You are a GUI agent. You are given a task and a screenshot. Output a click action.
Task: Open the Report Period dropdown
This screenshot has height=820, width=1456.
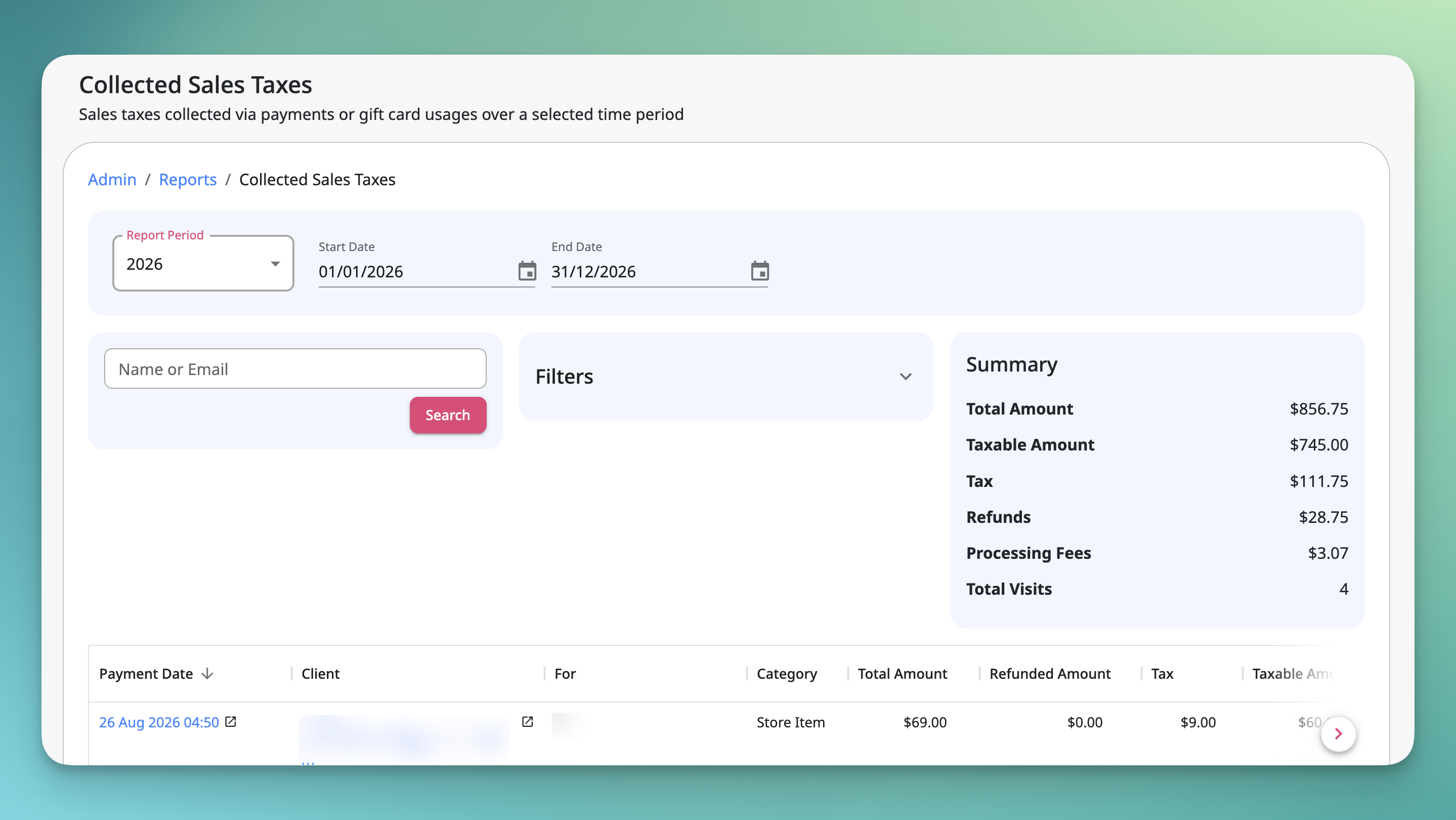203,264
